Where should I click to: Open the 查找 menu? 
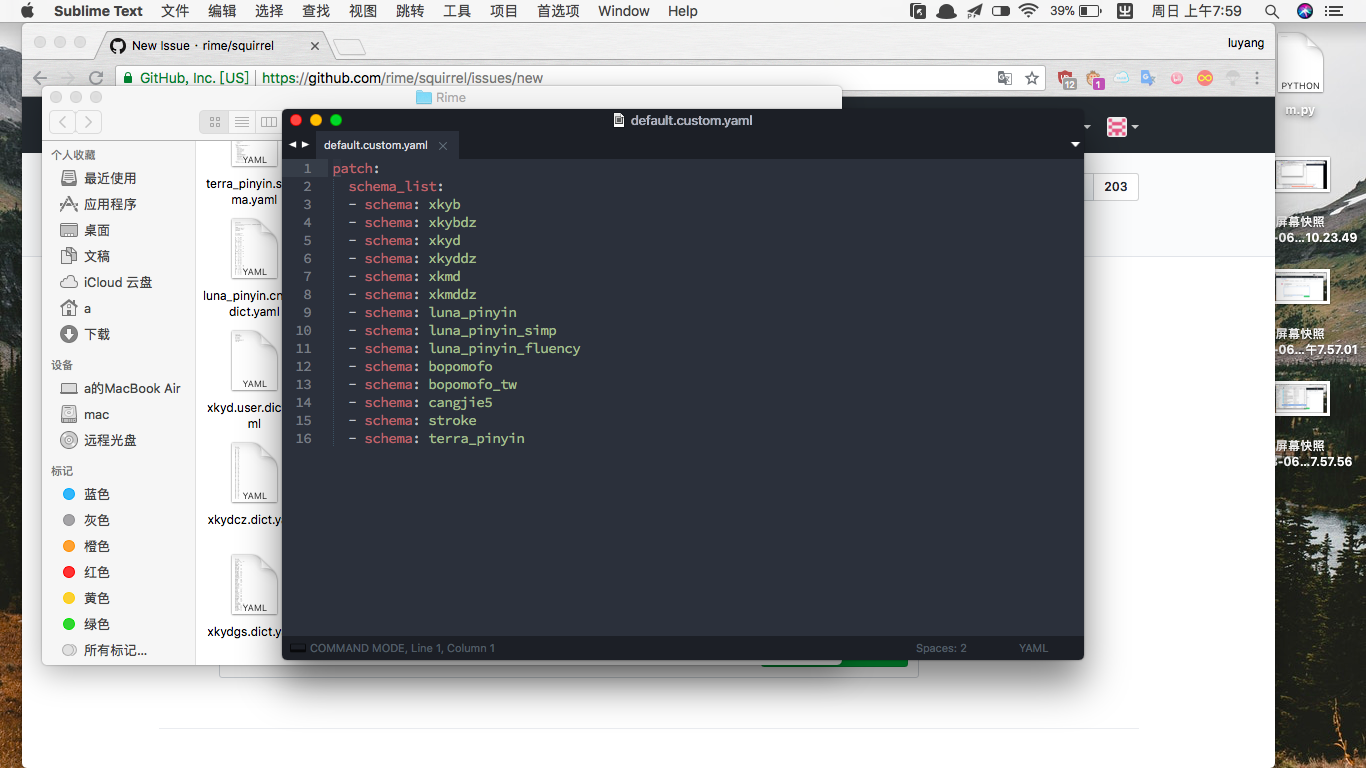pyautogui.click(x=316, y=11)
